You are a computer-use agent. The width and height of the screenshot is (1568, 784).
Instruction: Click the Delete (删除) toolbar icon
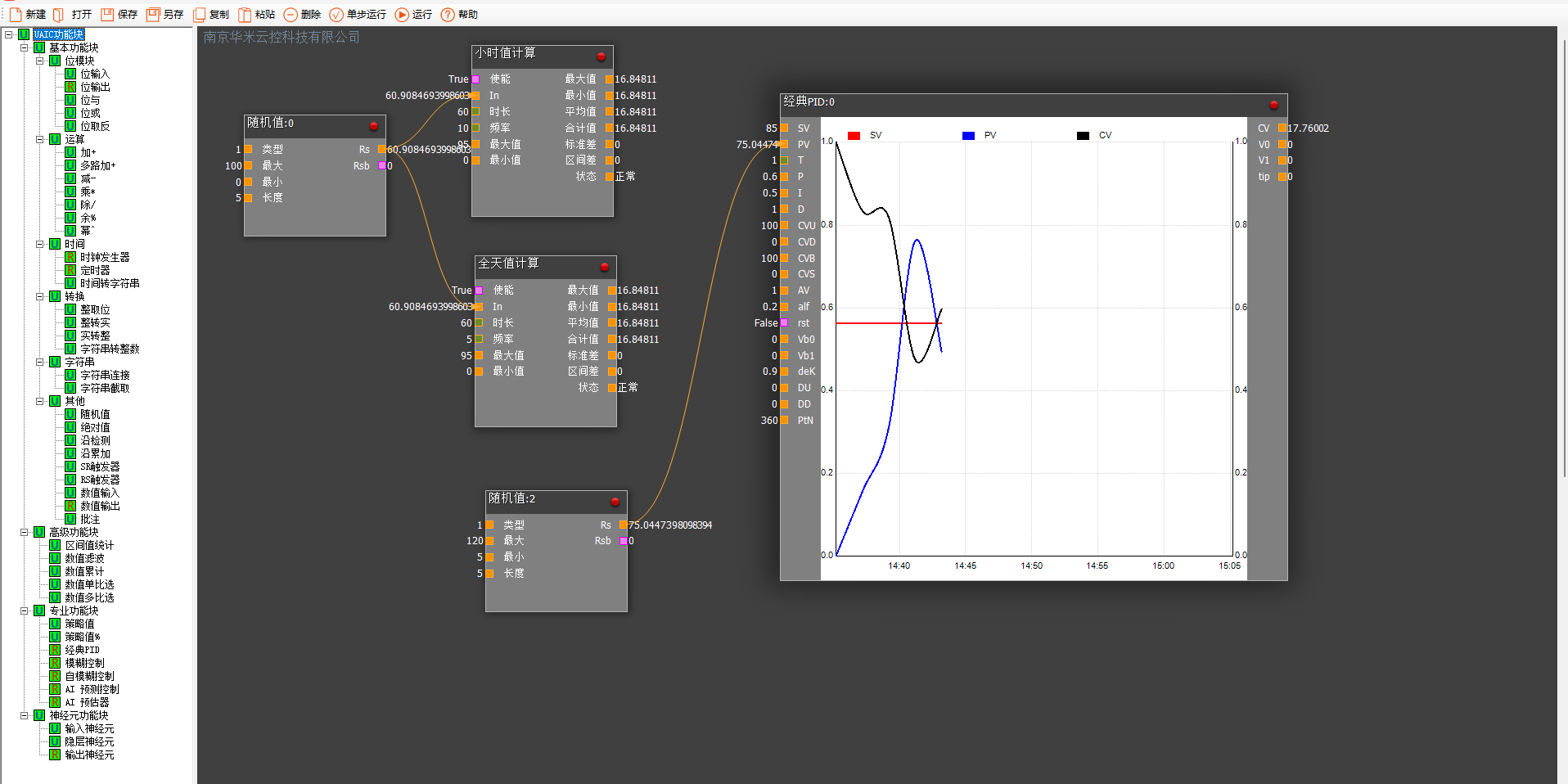(291, 15)
